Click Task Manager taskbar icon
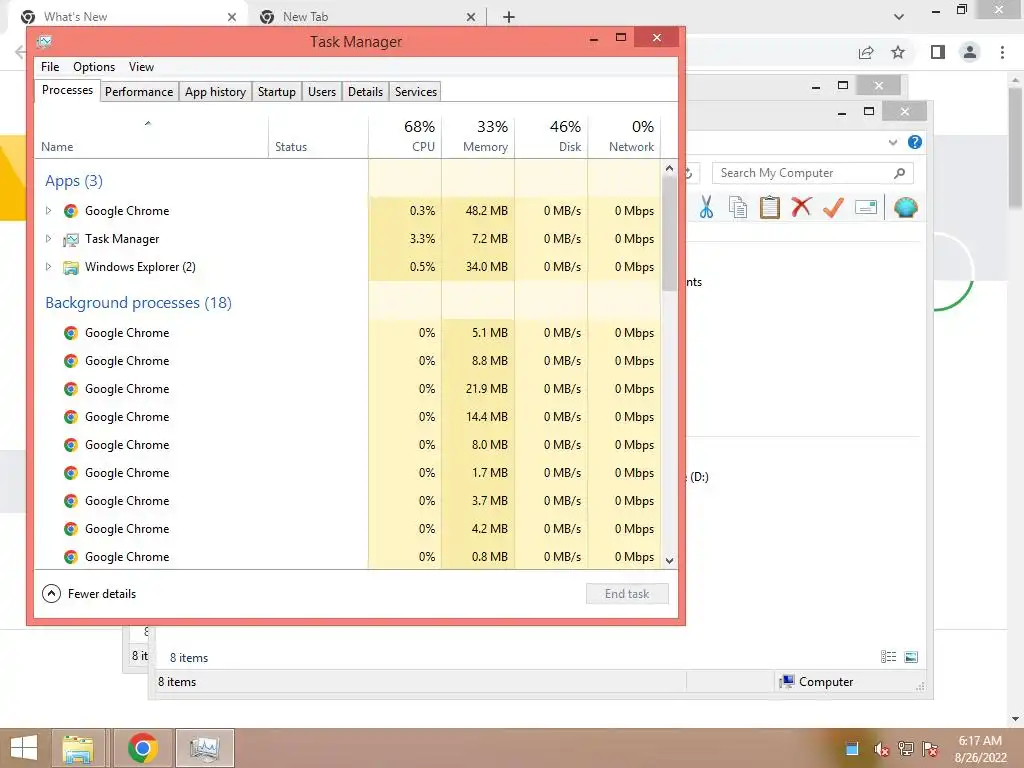Image resolution: width=1024 pixels, height=768 pixels. pyautogui.click(x=204, y=748)
